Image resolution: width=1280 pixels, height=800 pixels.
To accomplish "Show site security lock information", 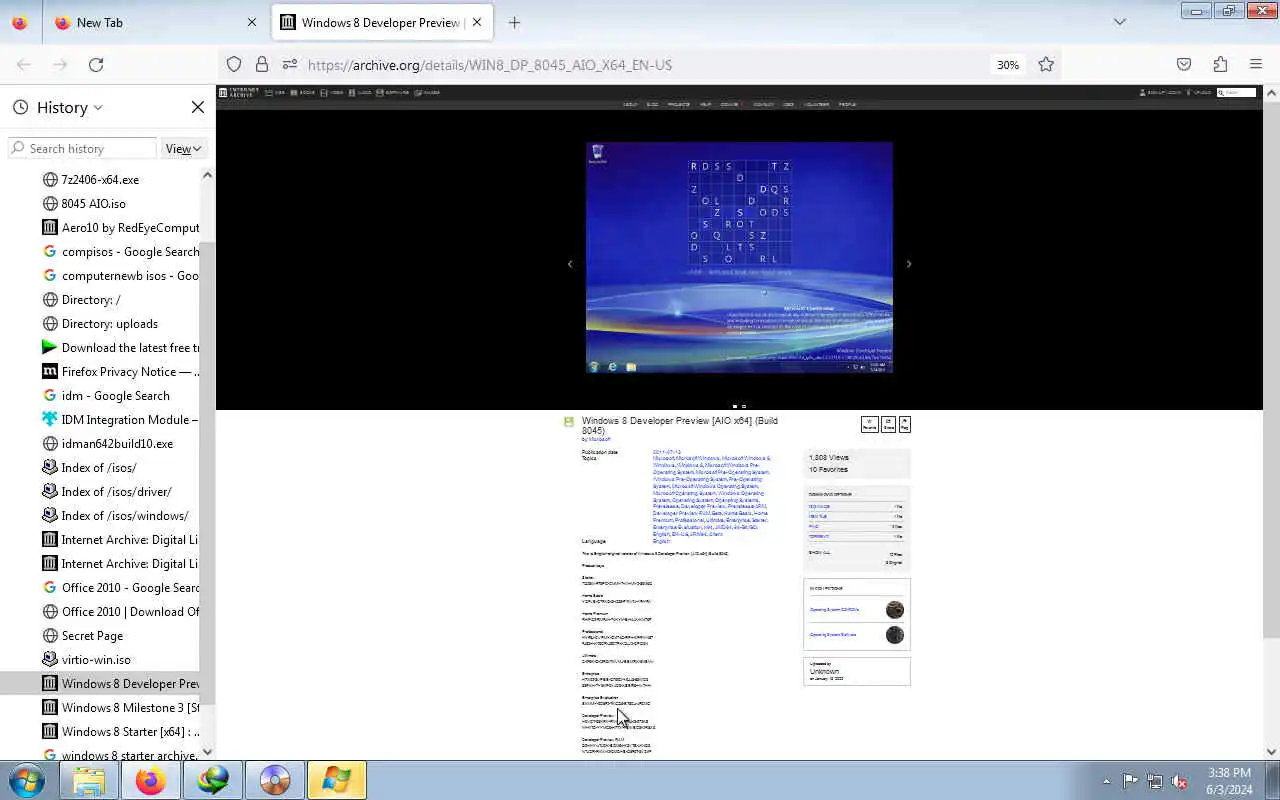I will pyautogui.click(x=262, y=64).
